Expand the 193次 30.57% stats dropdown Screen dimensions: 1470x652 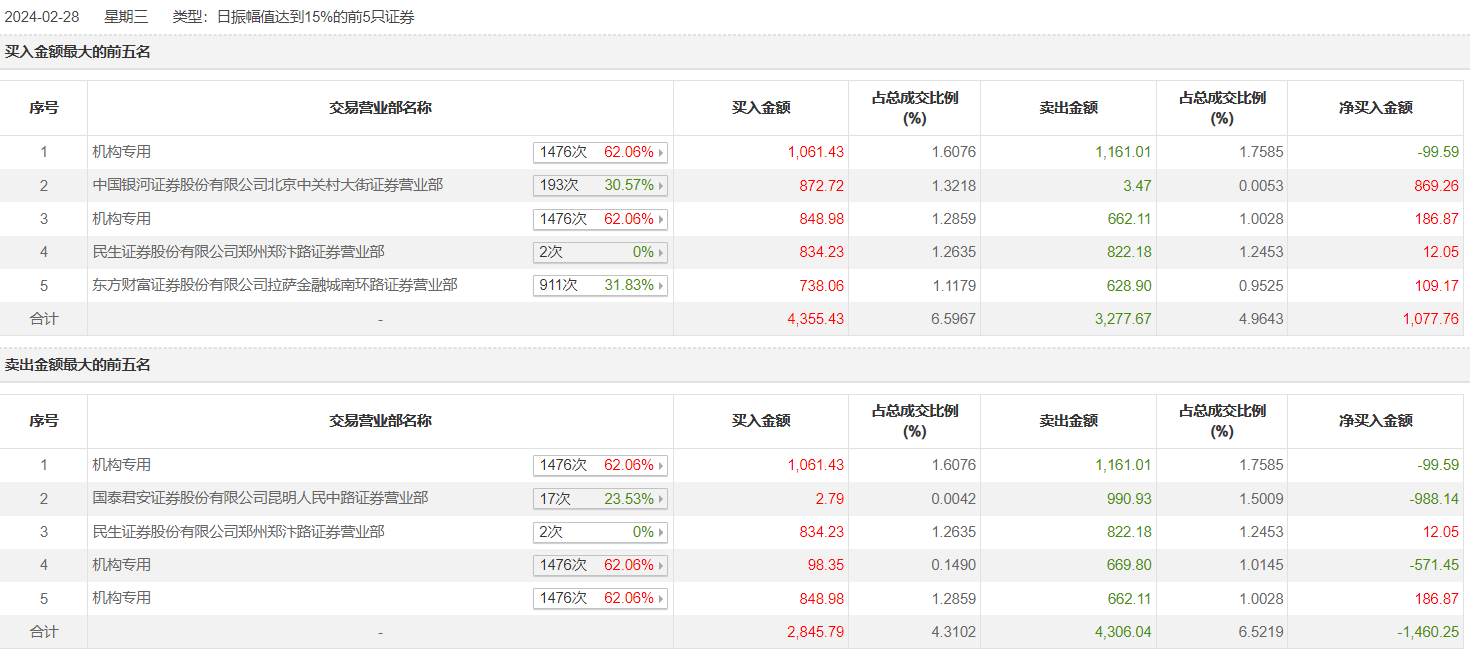click(600, 185)
